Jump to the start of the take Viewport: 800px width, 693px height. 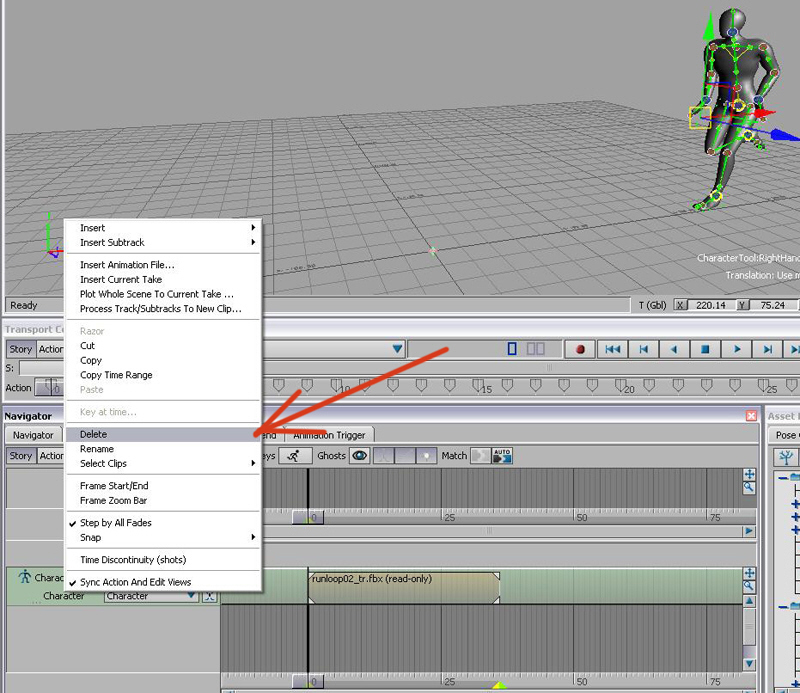(x=612, y=349)
